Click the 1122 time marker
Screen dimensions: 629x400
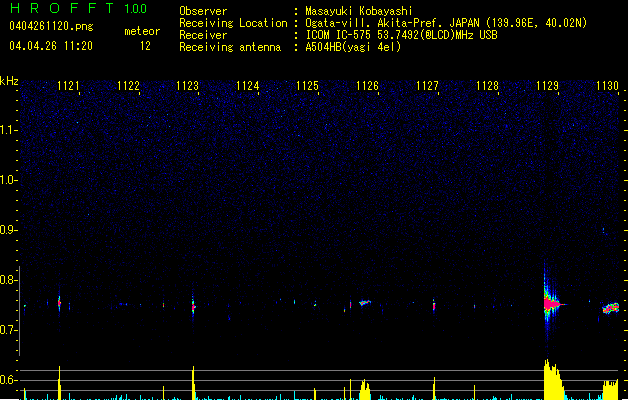[128, 86]
